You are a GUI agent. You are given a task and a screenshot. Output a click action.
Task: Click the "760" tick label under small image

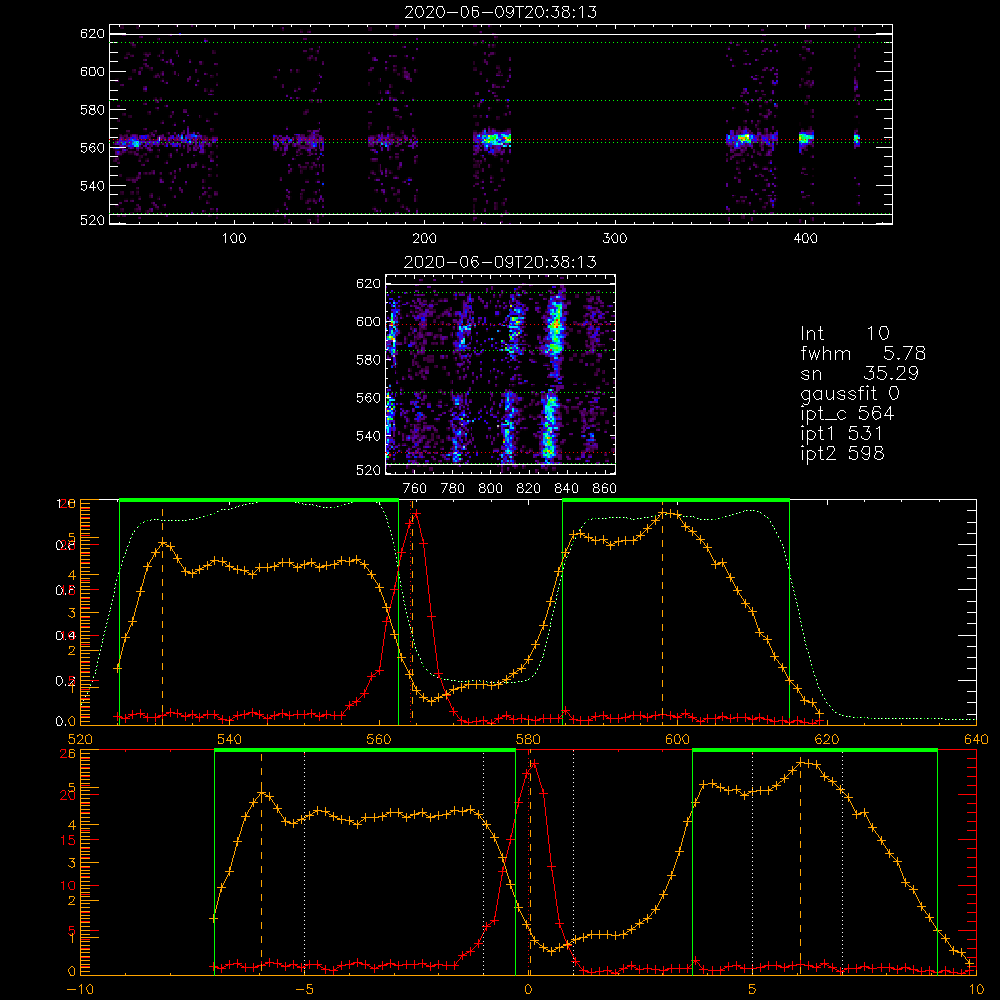(415, 489)
